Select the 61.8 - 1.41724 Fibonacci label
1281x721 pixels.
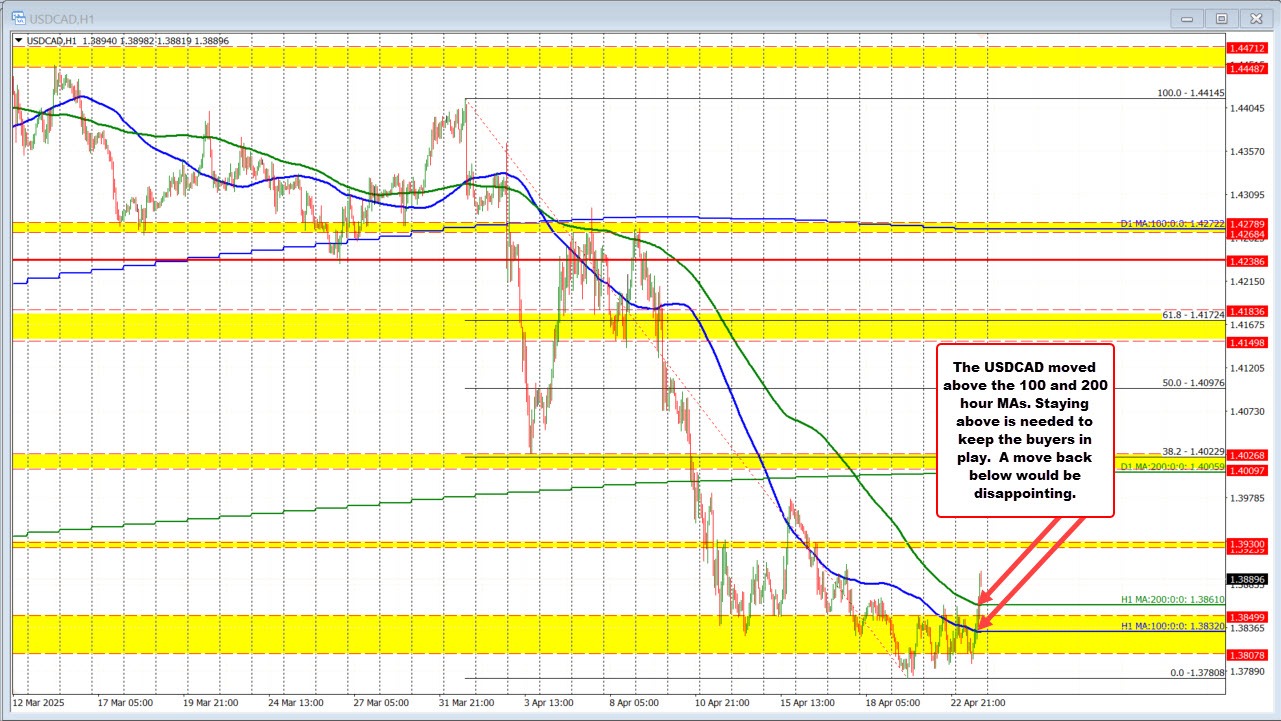(x=1192, y=314)
